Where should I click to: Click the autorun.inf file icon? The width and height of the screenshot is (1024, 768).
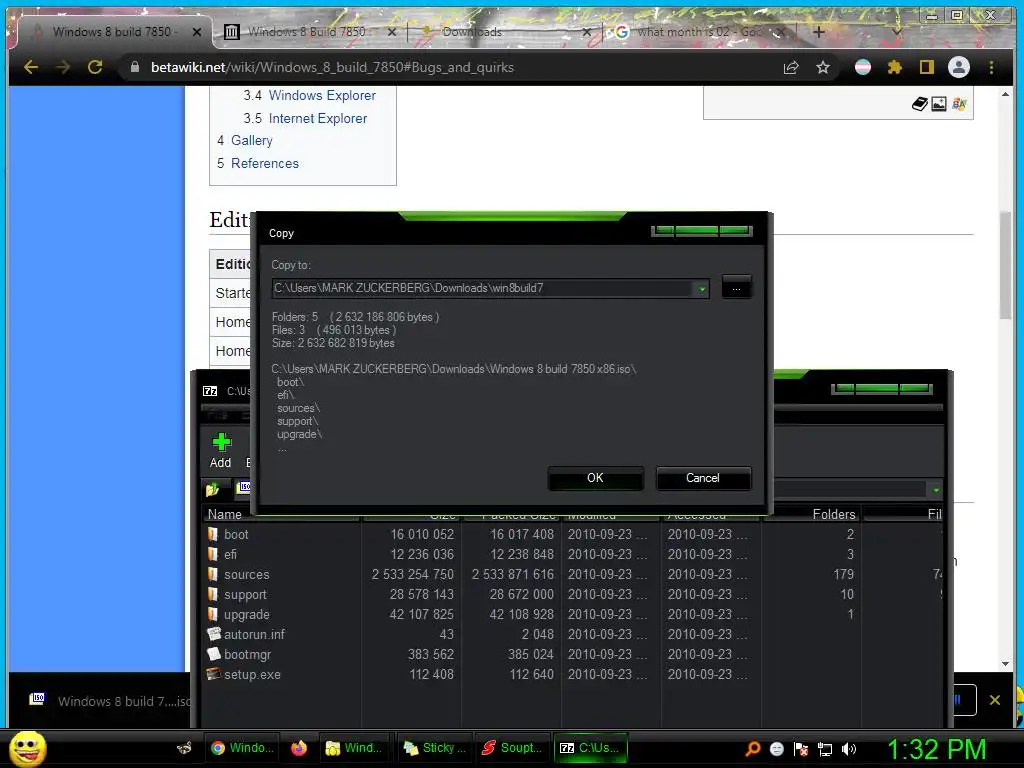(214, 634)
